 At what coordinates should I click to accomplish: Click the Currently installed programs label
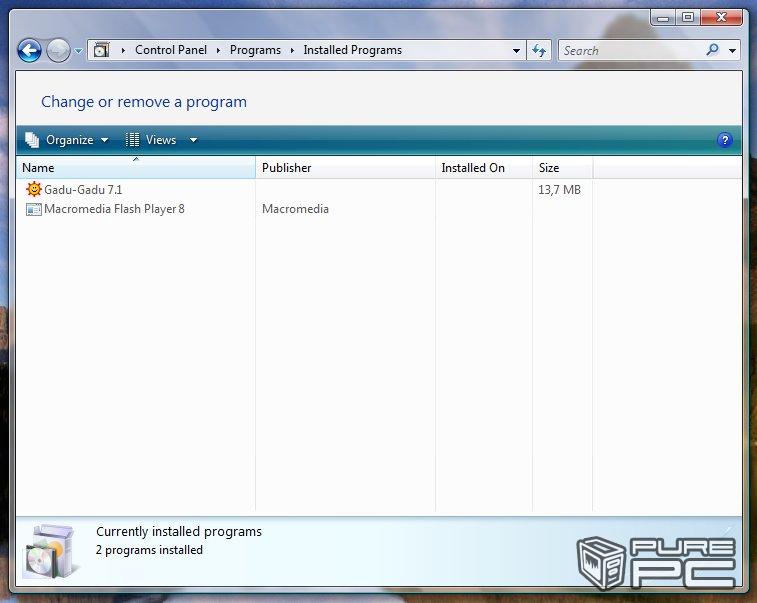point(179,532)
